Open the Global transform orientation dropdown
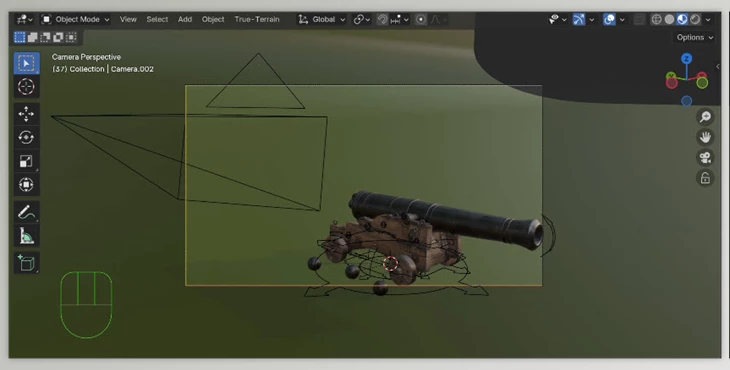 coord(322,20)
